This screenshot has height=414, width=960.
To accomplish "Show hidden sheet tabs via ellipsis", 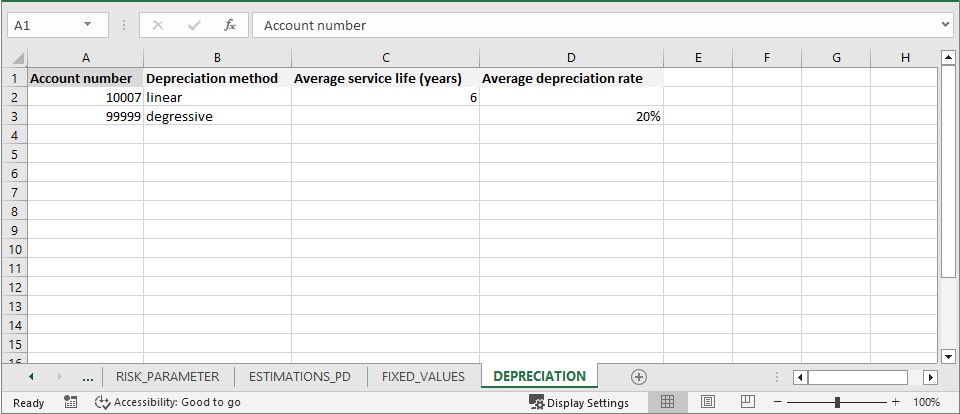I will tap(88, 378).
